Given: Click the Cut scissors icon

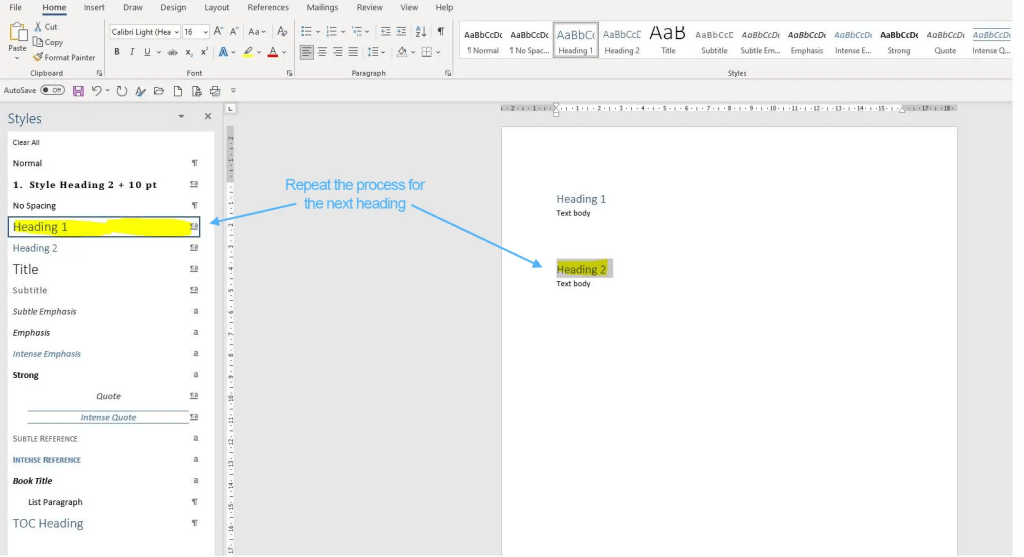Looking at the screenshot, I should pos(38,27).
